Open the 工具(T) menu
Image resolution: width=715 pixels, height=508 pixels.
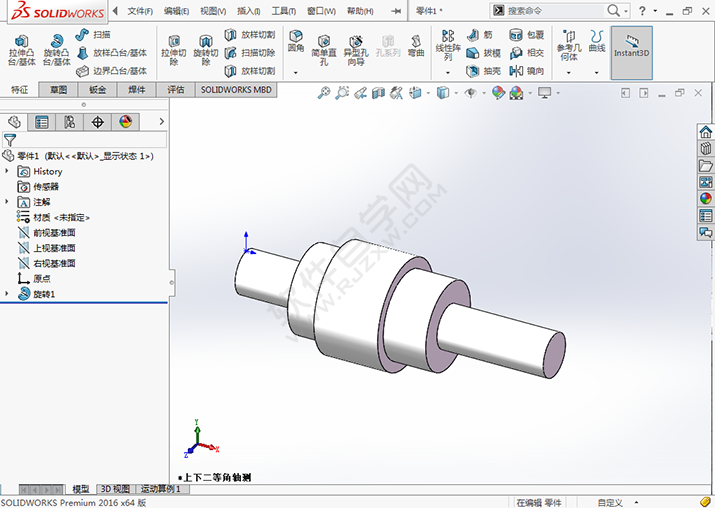tap(284, 11)
